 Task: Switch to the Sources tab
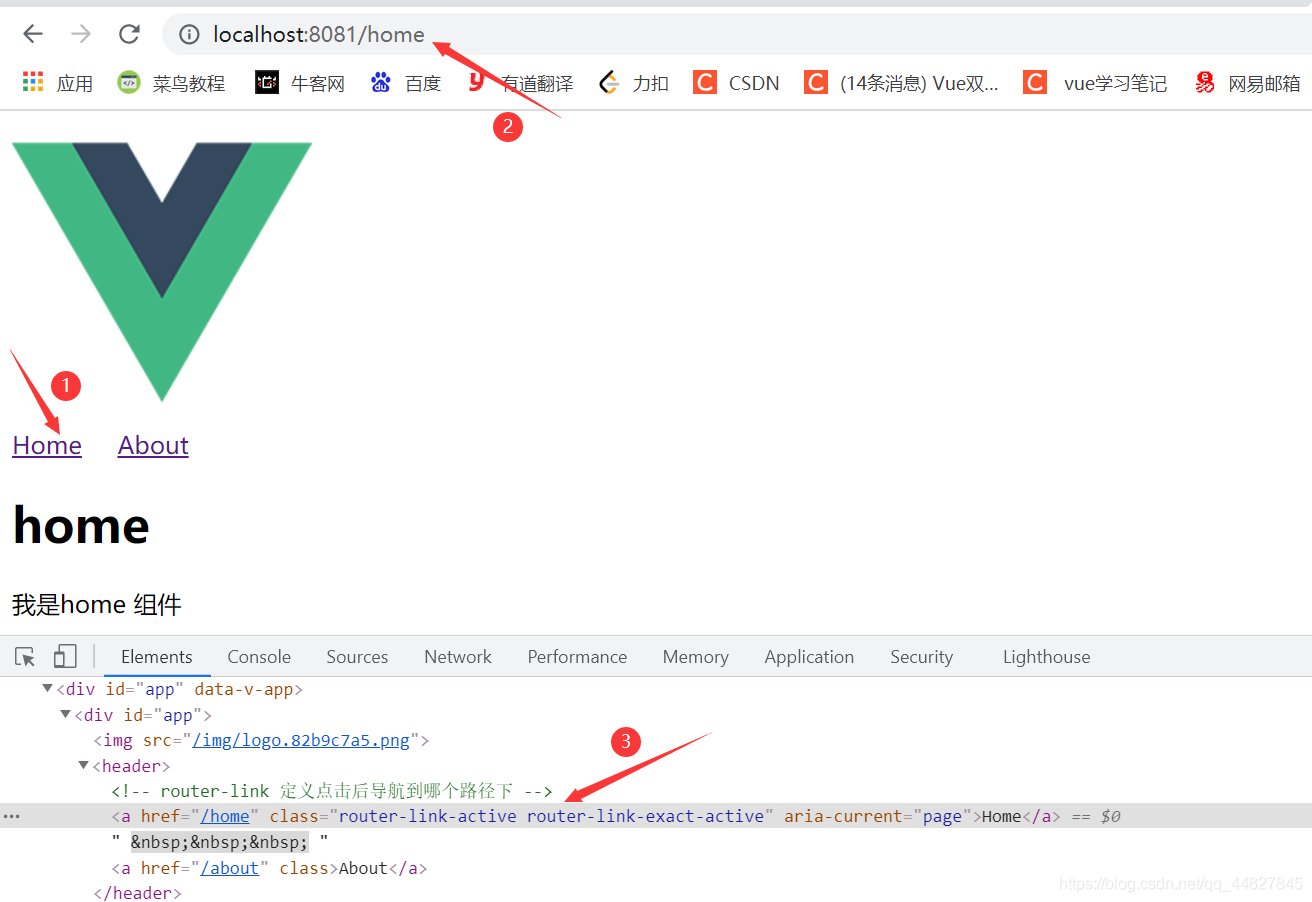[357, 657]
